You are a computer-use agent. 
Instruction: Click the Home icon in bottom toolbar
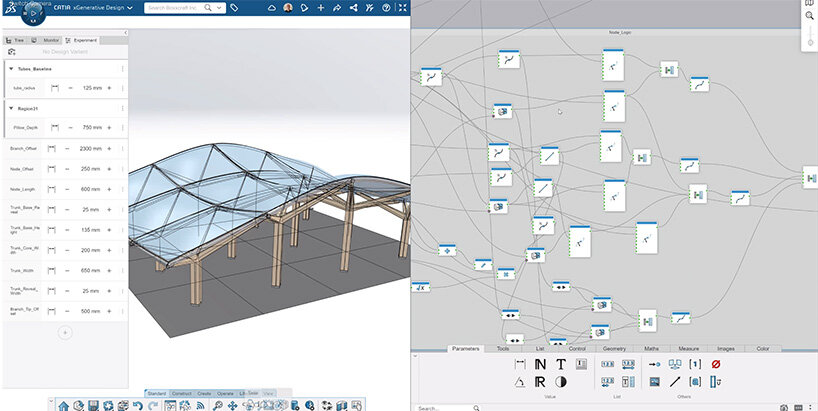tap(64, 405)
